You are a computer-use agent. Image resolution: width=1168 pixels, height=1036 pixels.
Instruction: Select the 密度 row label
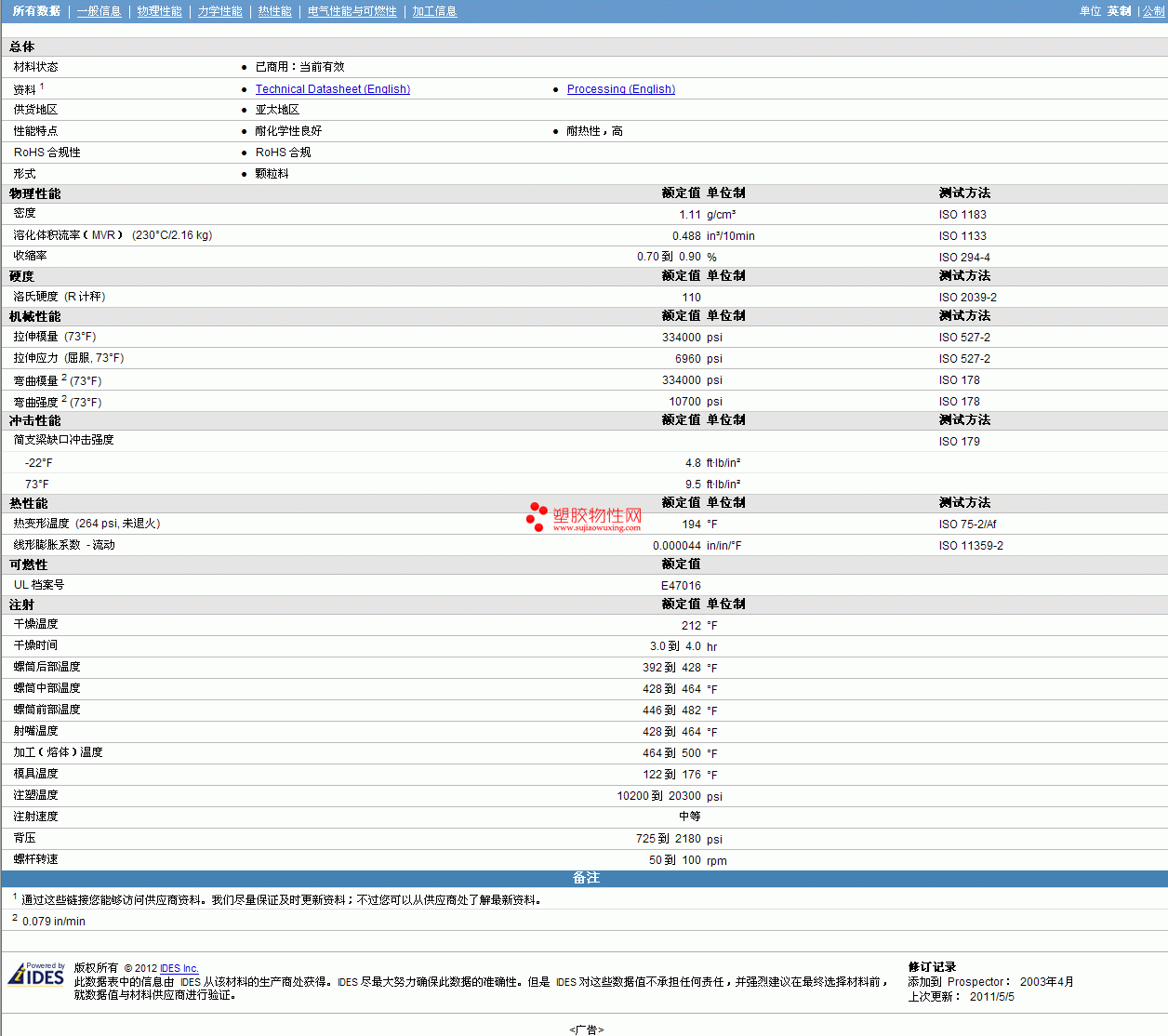24,213
